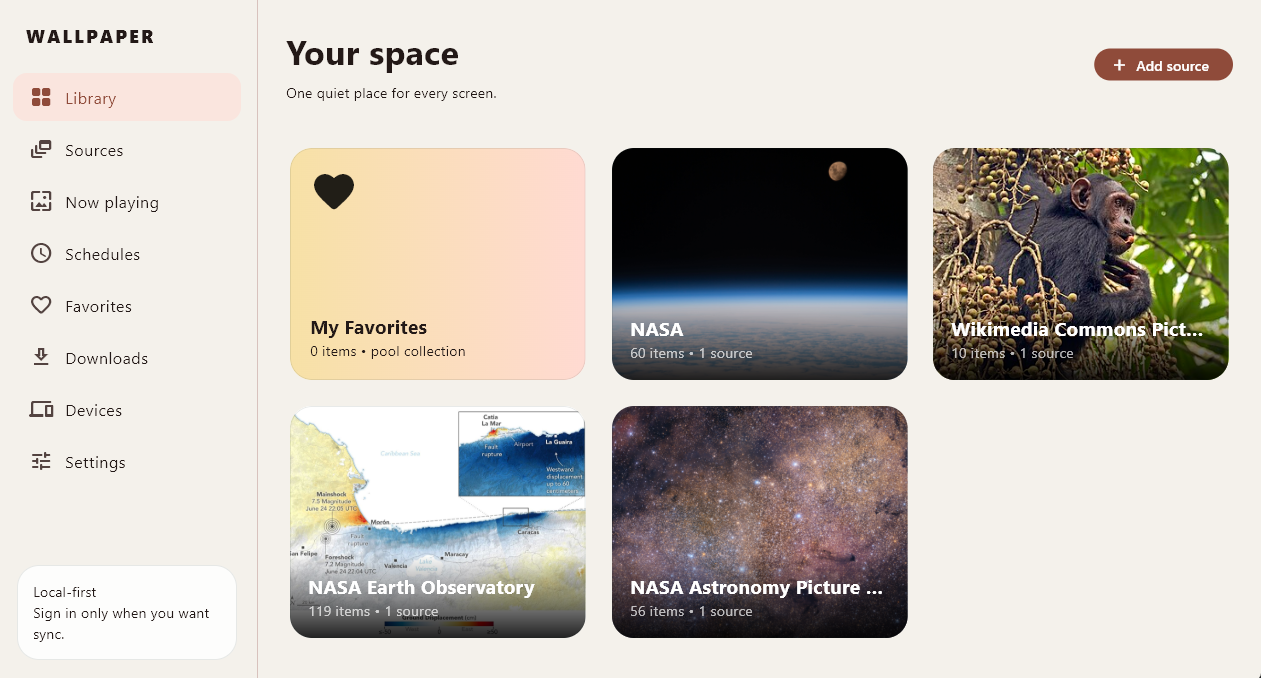
Task: Open the NASA Astronomy Picture collection
Action: pos(760,522)
